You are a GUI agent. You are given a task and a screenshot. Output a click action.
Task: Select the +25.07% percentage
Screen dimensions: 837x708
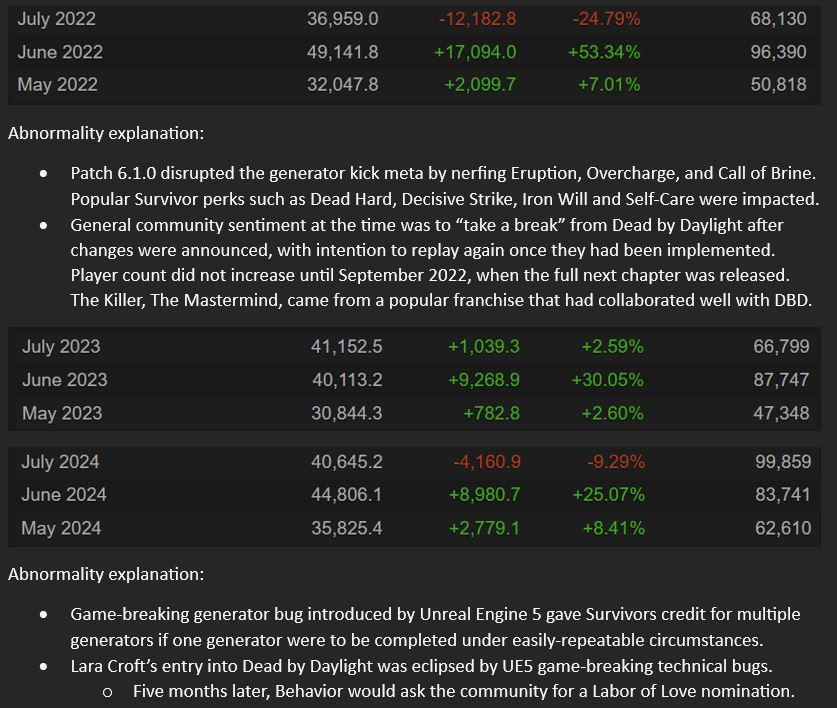point(609,495)
